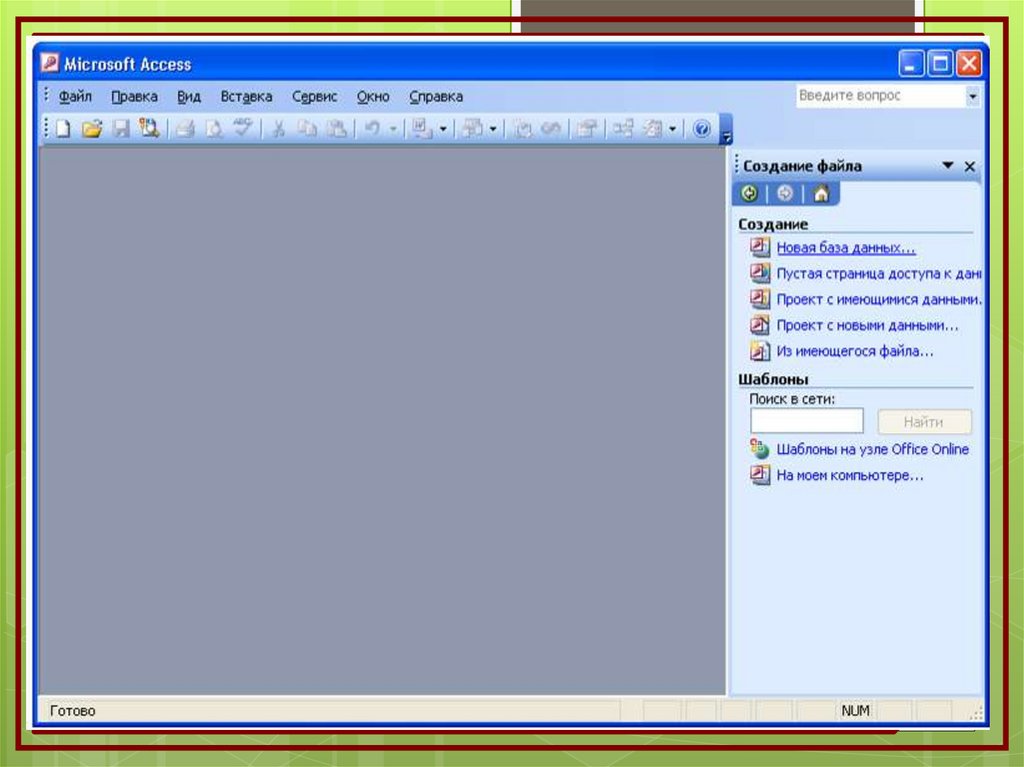The width and height of the screenshot is (1024, 767).
Task: Click the Поиск в сети input field
Action: coord(807,421)
